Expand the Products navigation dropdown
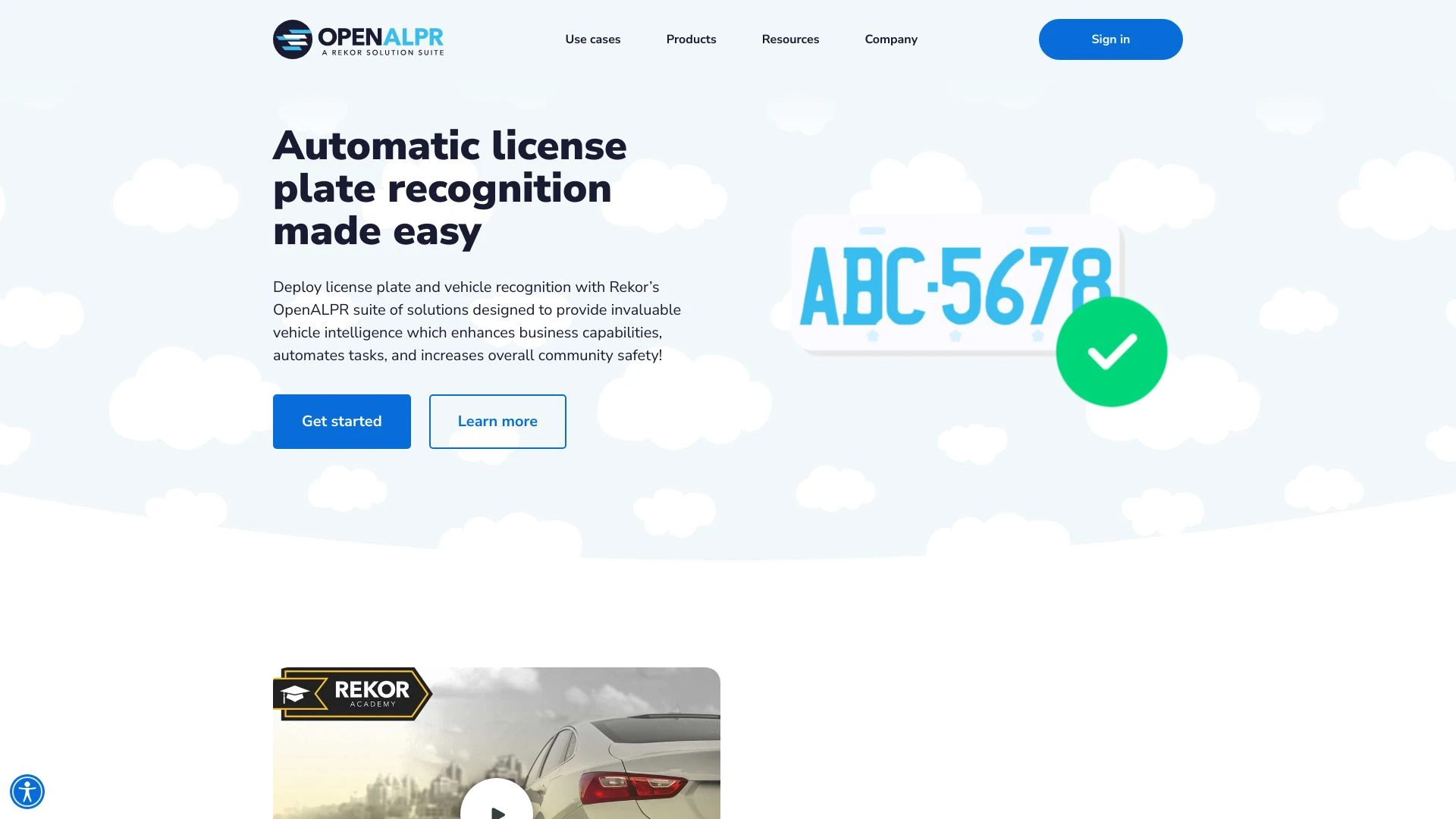 click(691, 38)
